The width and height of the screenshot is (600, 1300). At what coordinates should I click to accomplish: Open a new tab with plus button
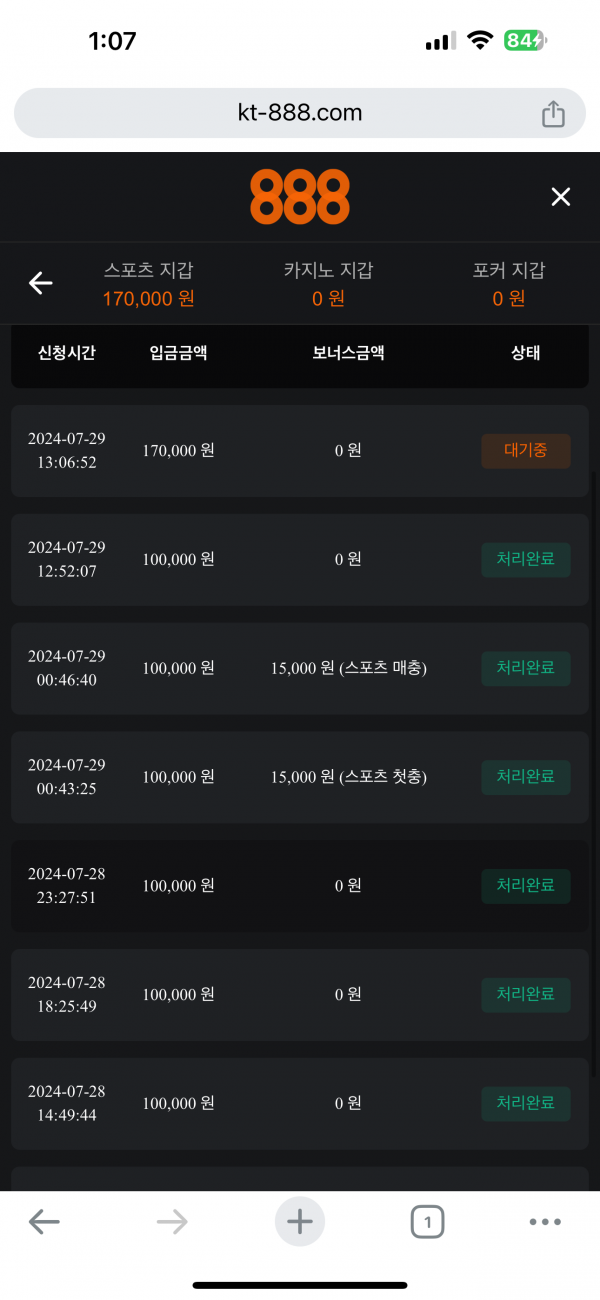(x=300, y=1221)
